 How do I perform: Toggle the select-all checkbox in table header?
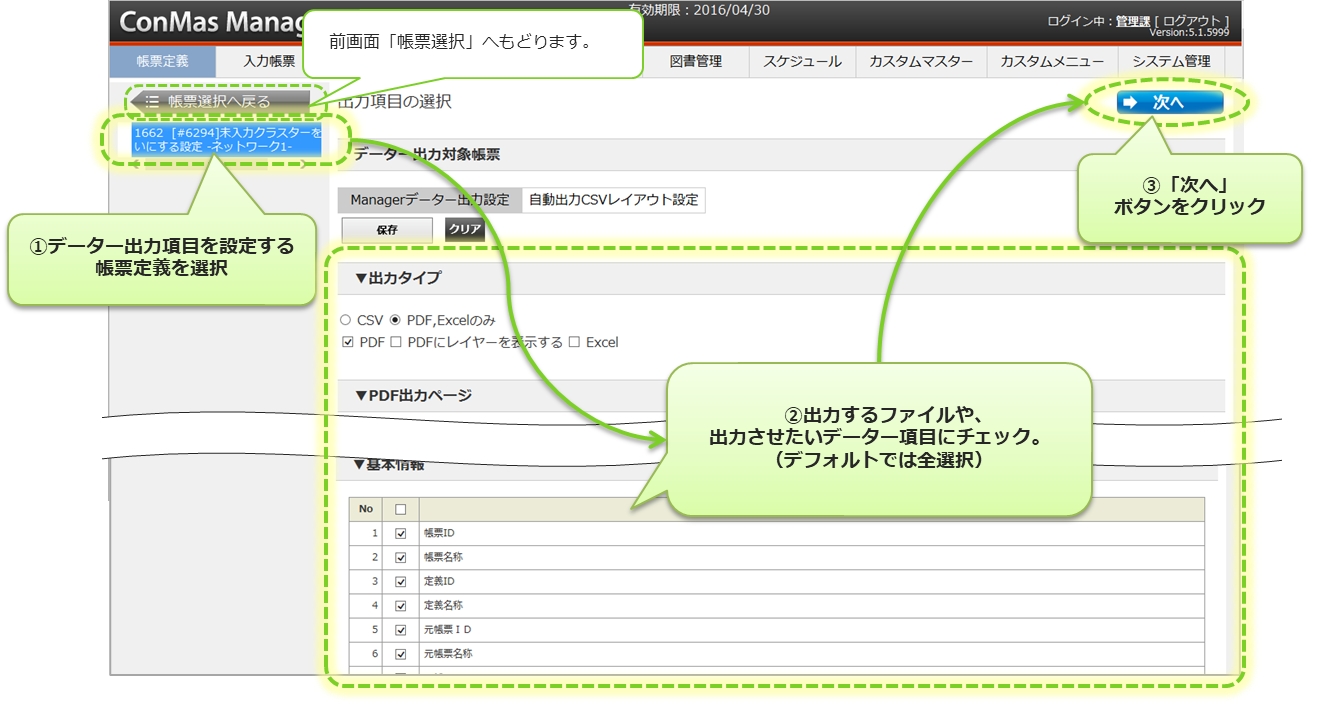pos(401,509)
